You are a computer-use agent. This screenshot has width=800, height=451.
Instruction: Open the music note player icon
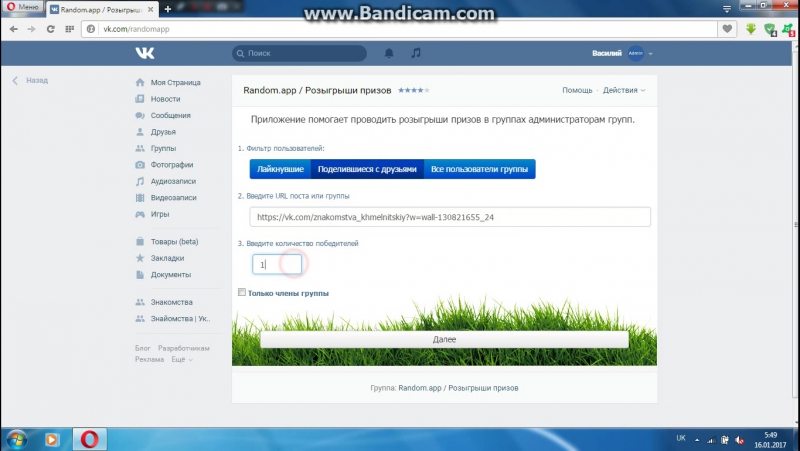point(416,53)
